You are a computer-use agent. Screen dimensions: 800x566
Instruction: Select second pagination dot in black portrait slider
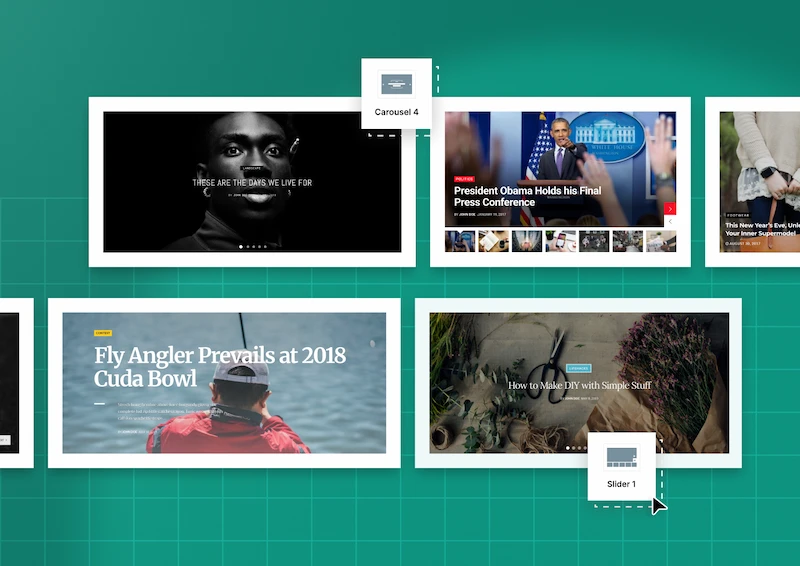[247, 247]
